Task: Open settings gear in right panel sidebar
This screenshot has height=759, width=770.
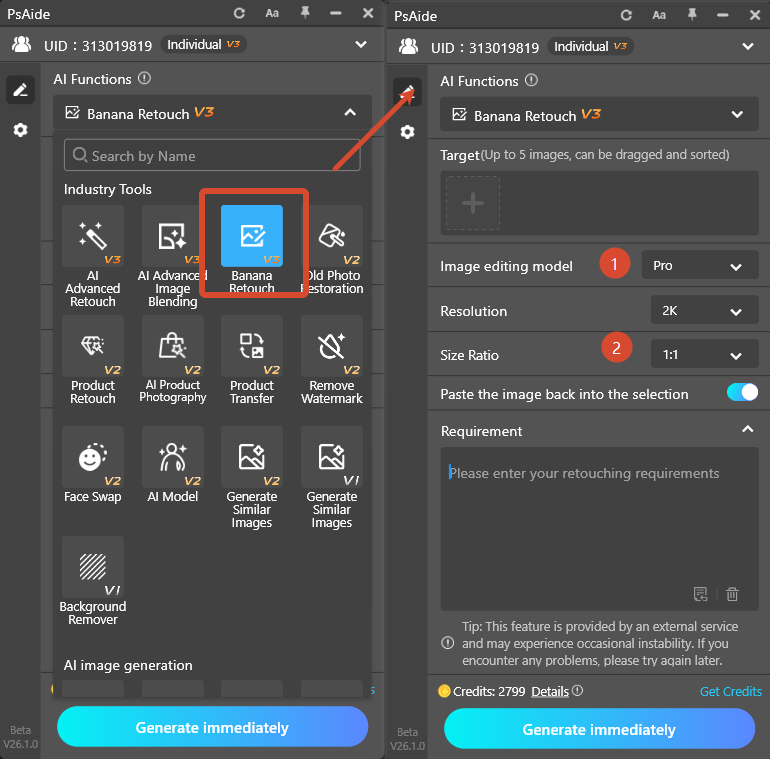Action: click(407, 132)
